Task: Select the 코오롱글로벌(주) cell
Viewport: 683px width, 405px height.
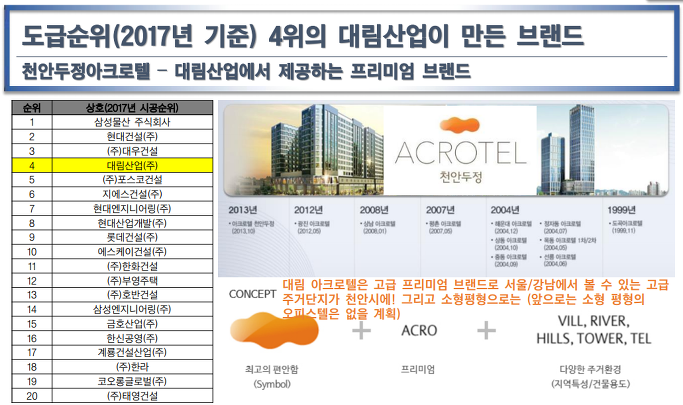Action: (x=132, y=381)
